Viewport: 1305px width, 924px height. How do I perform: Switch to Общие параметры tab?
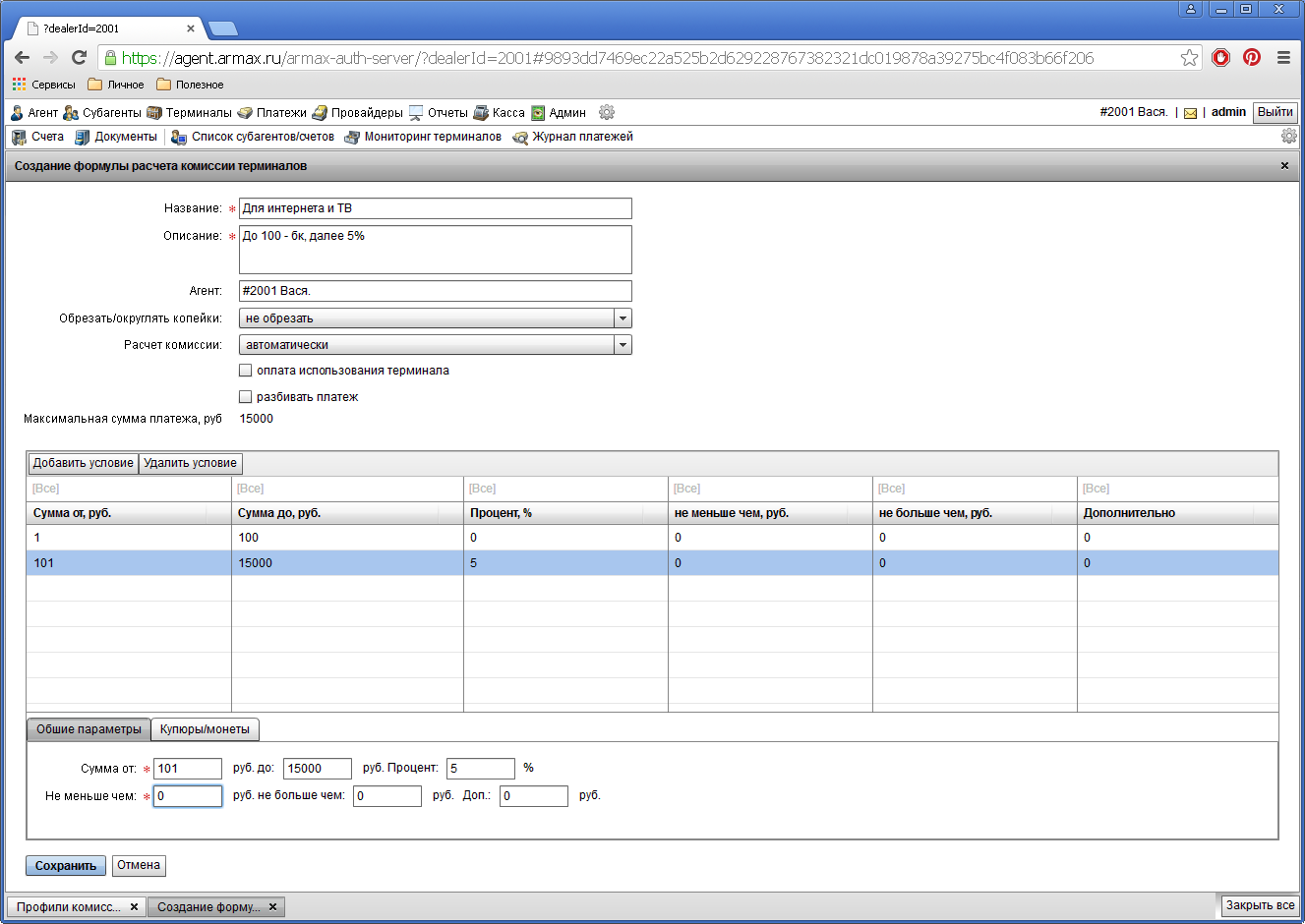89,729
